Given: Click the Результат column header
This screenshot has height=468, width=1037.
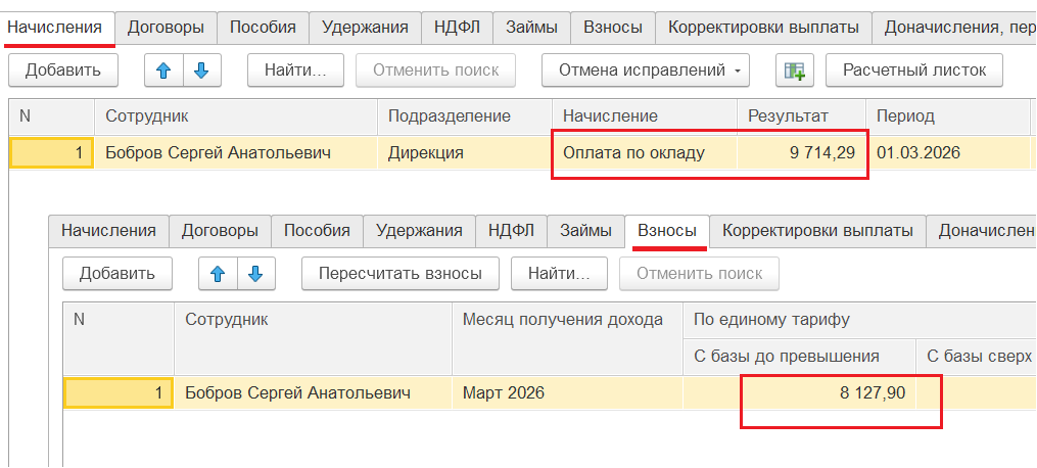Looking at the screenshot, I should click(788, 116).
